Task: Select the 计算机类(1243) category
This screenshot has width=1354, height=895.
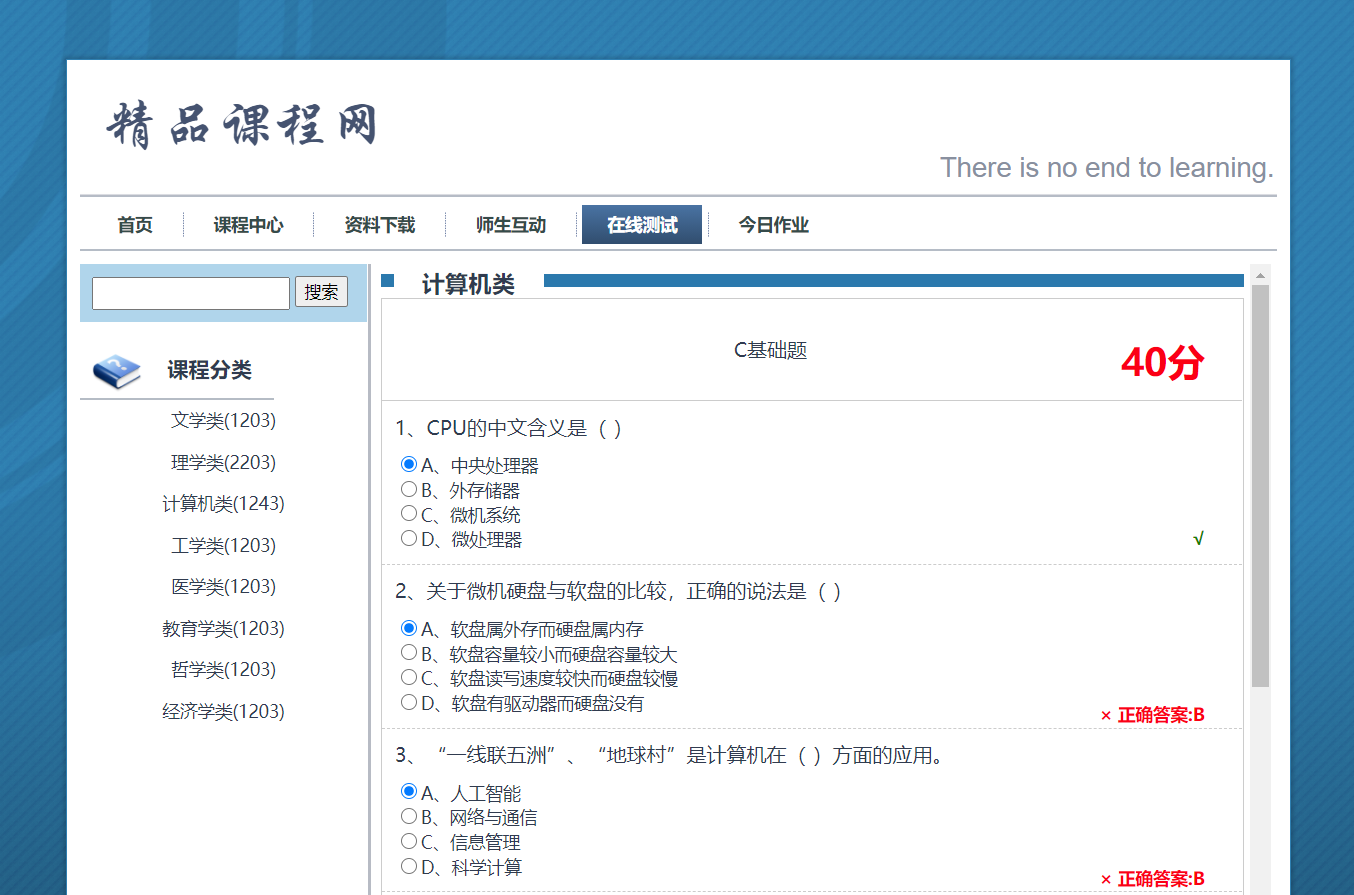Action: [223, 503]
